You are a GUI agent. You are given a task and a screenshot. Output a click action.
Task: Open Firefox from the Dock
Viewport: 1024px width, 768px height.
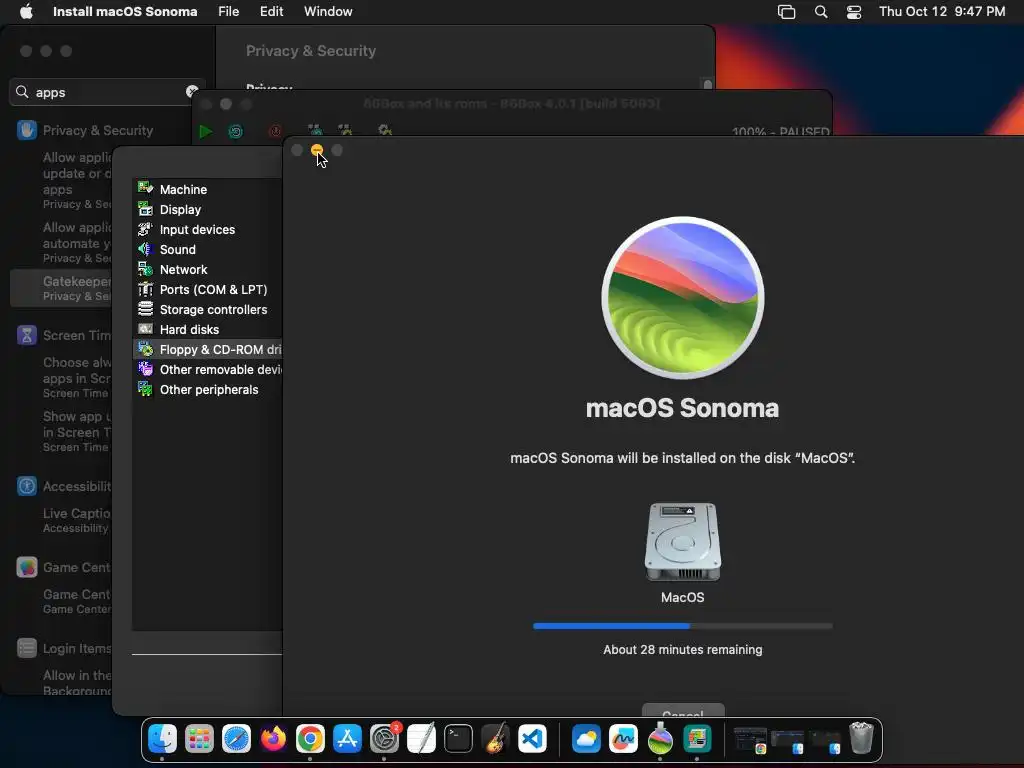273,739
